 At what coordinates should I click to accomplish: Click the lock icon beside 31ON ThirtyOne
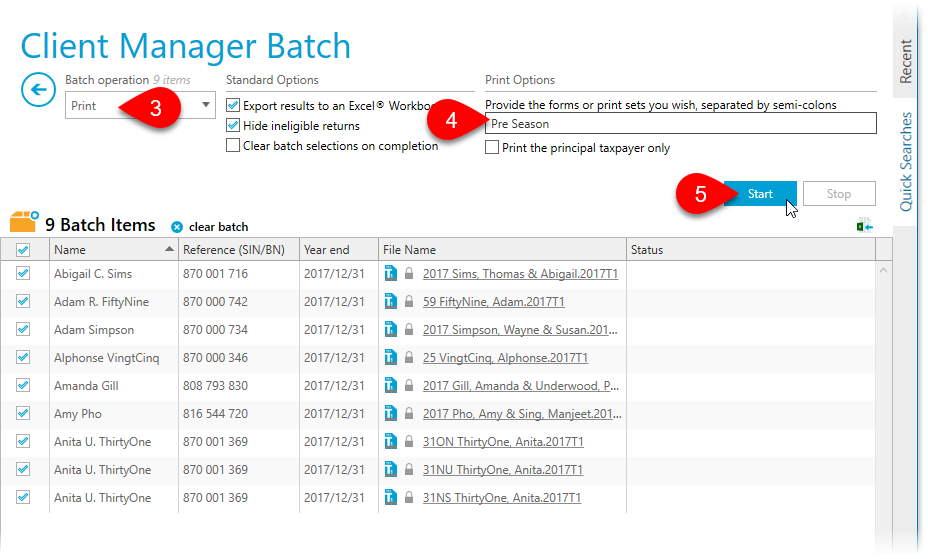coord(409,441)
